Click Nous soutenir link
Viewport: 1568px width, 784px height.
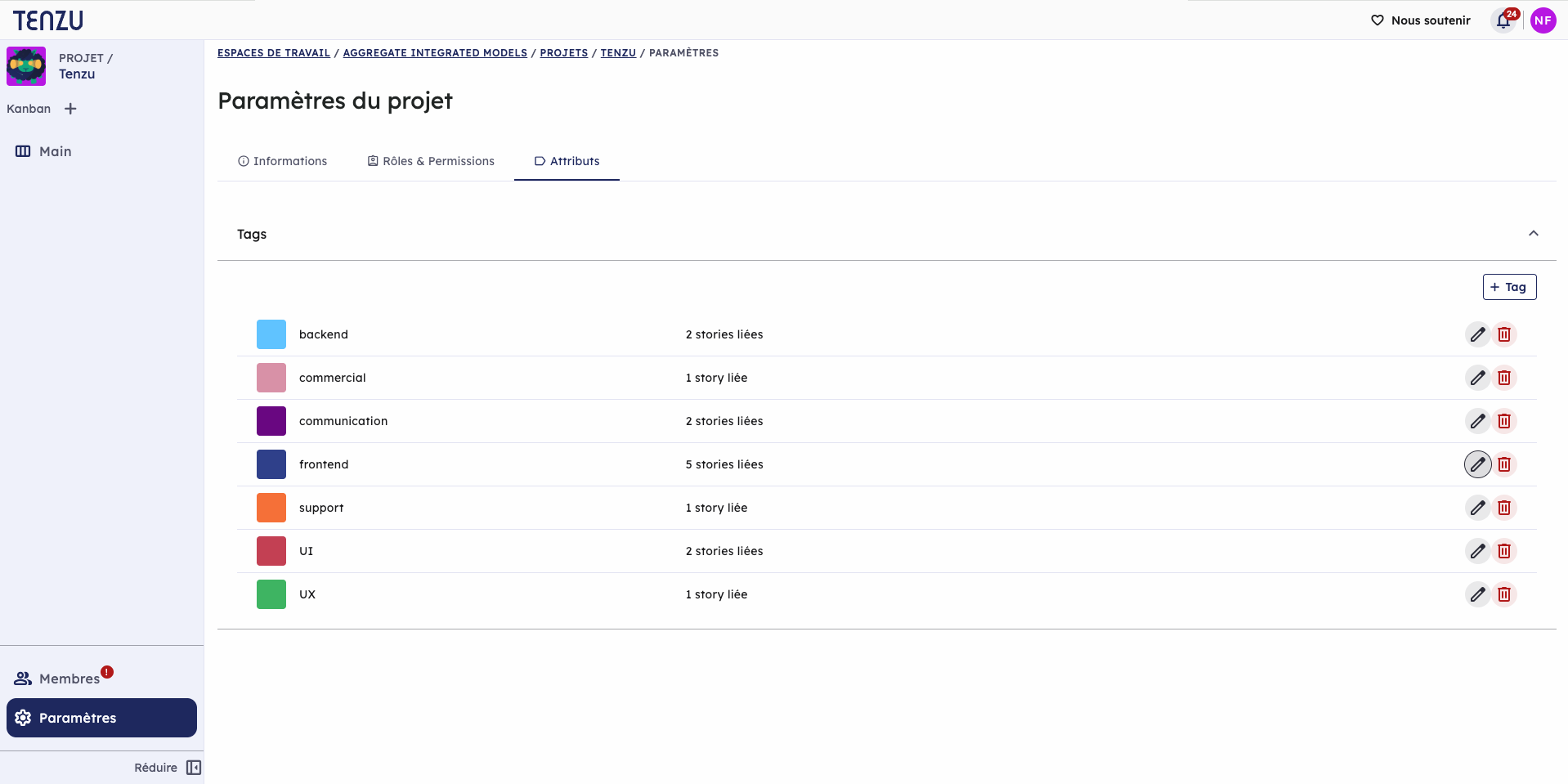click(1421, 20)
